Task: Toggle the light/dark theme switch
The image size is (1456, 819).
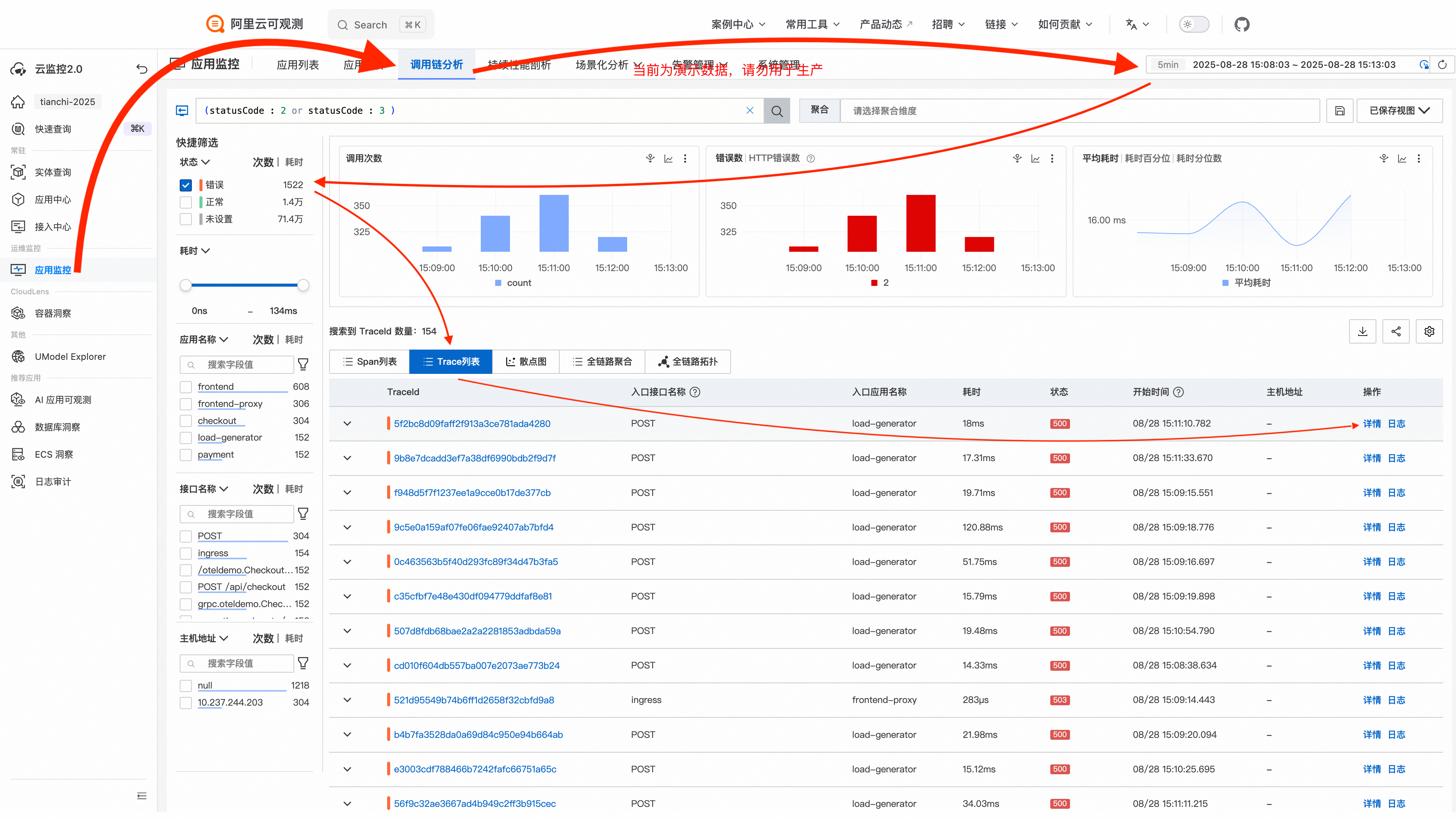Action: [1194, 24]
